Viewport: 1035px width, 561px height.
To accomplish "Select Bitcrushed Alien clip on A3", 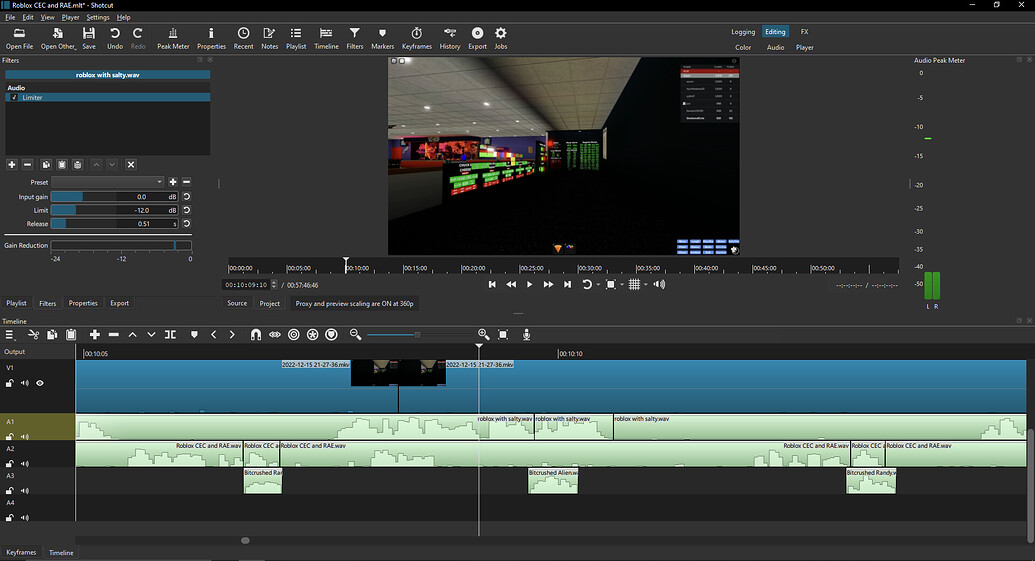I will point(553,480).
